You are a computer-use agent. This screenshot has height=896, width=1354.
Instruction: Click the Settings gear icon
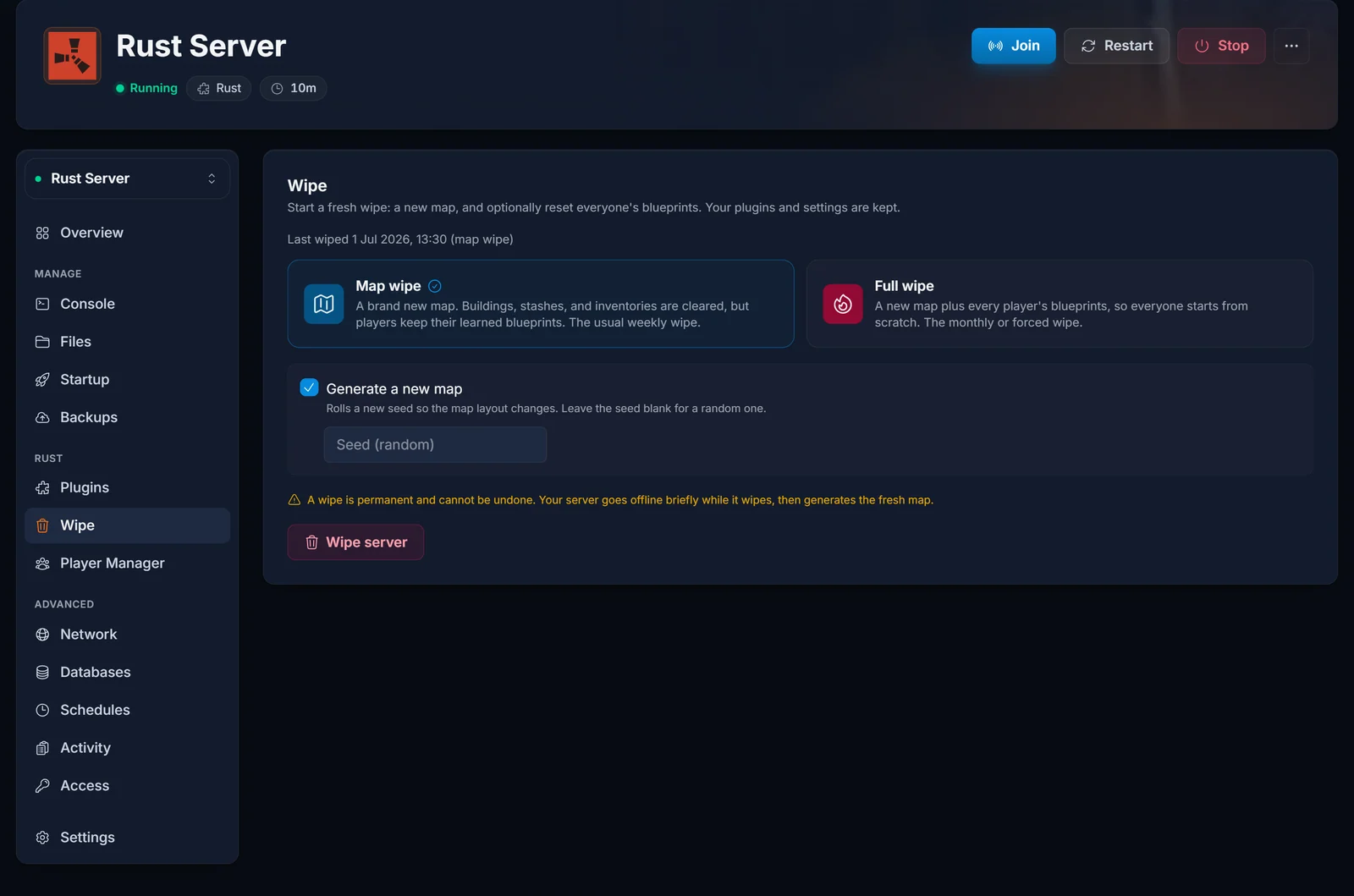pos(42,838)
